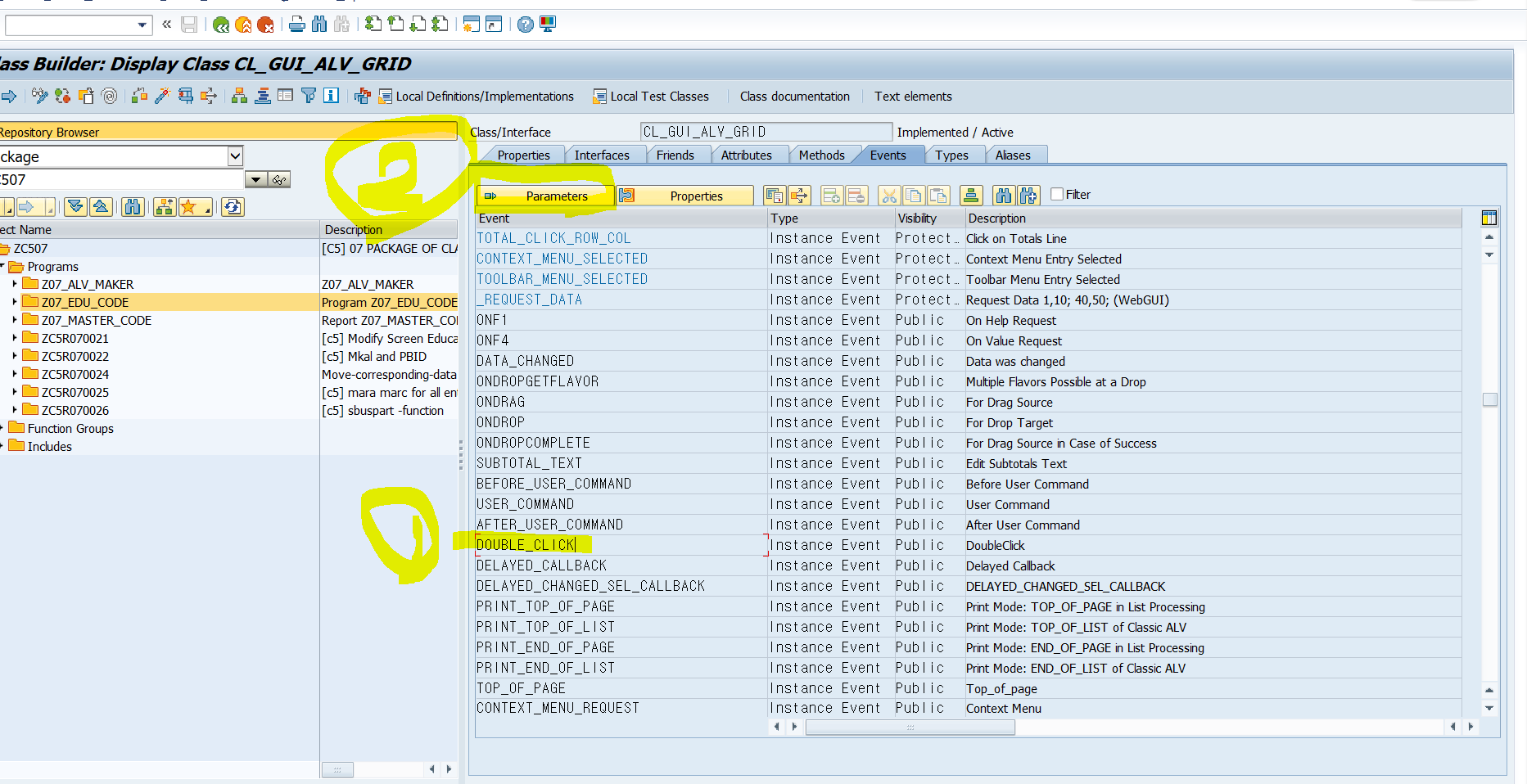Image resolution: width=1527 pixels, height=784 pixels.
Task: Collapse all nodes icon in Repository Browser
Action: 101,207
